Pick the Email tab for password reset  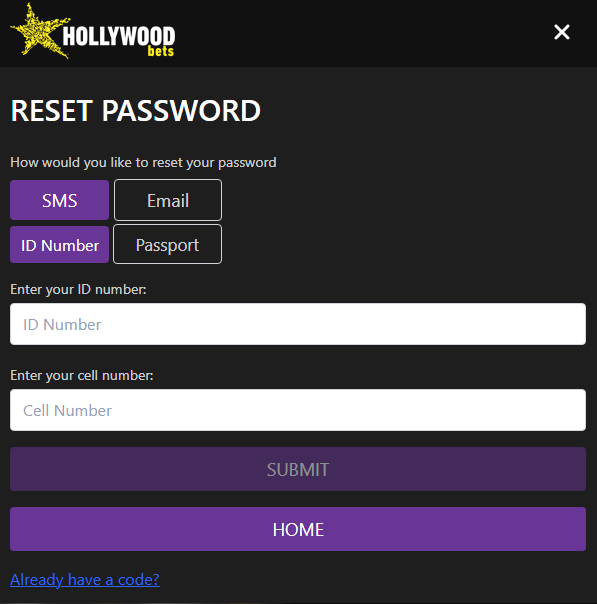pos(168,200)
